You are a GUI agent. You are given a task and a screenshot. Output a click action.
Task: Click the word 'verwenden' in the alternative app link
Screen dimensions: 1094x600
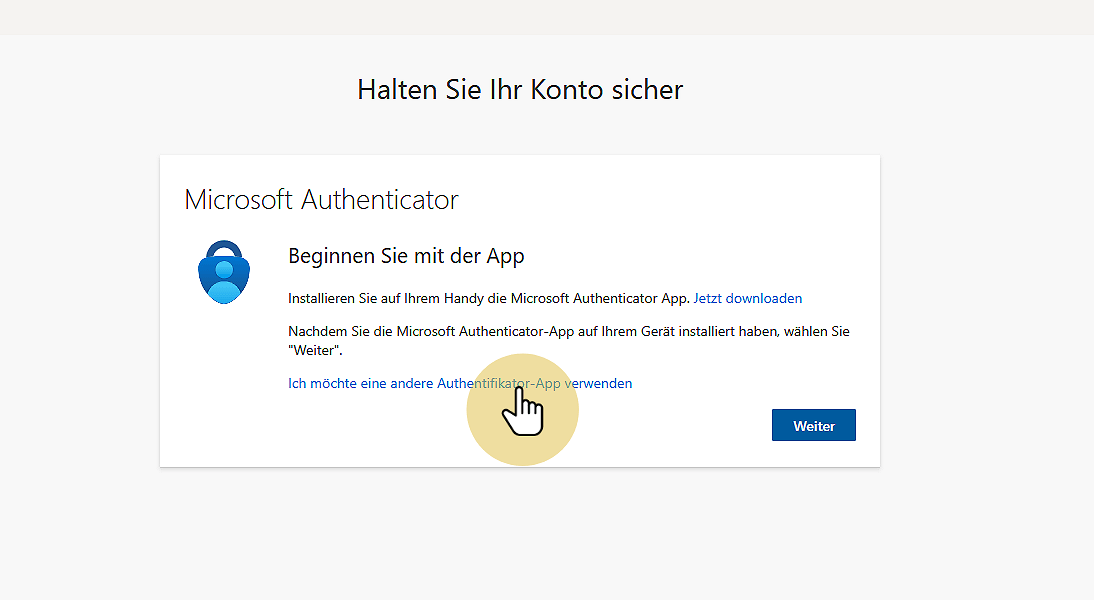click(x=598, y=383)
